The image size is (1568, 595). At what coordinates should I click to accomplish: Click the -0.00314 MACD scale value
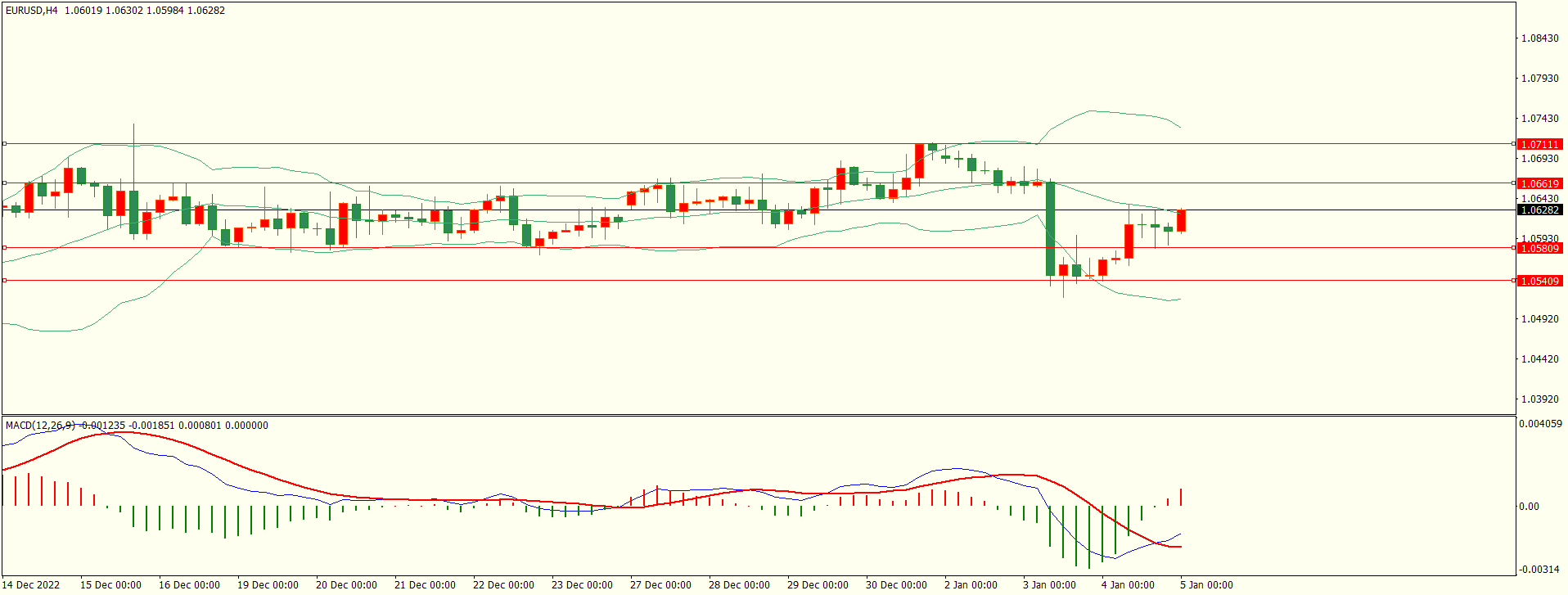pyautogui.click(x=1539, y=569)
